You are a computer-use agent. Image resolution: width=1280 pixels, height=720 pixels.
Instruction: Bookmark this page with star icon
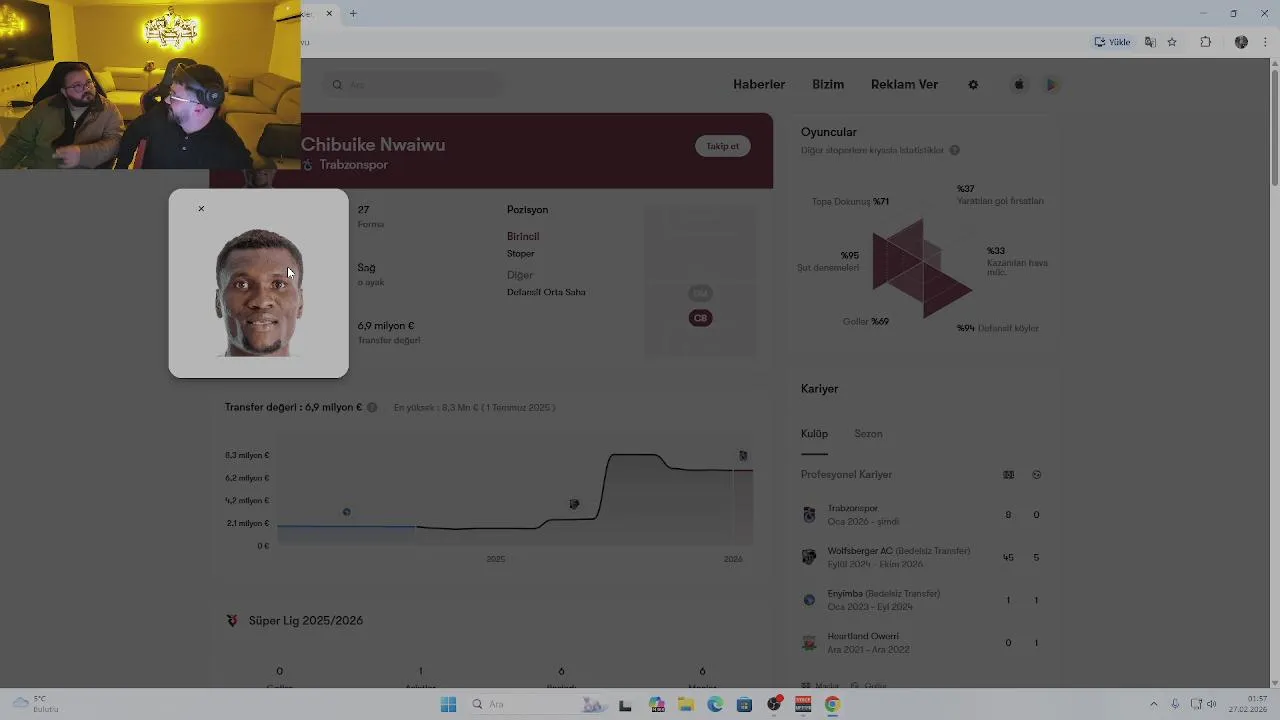click(1172, 42)
